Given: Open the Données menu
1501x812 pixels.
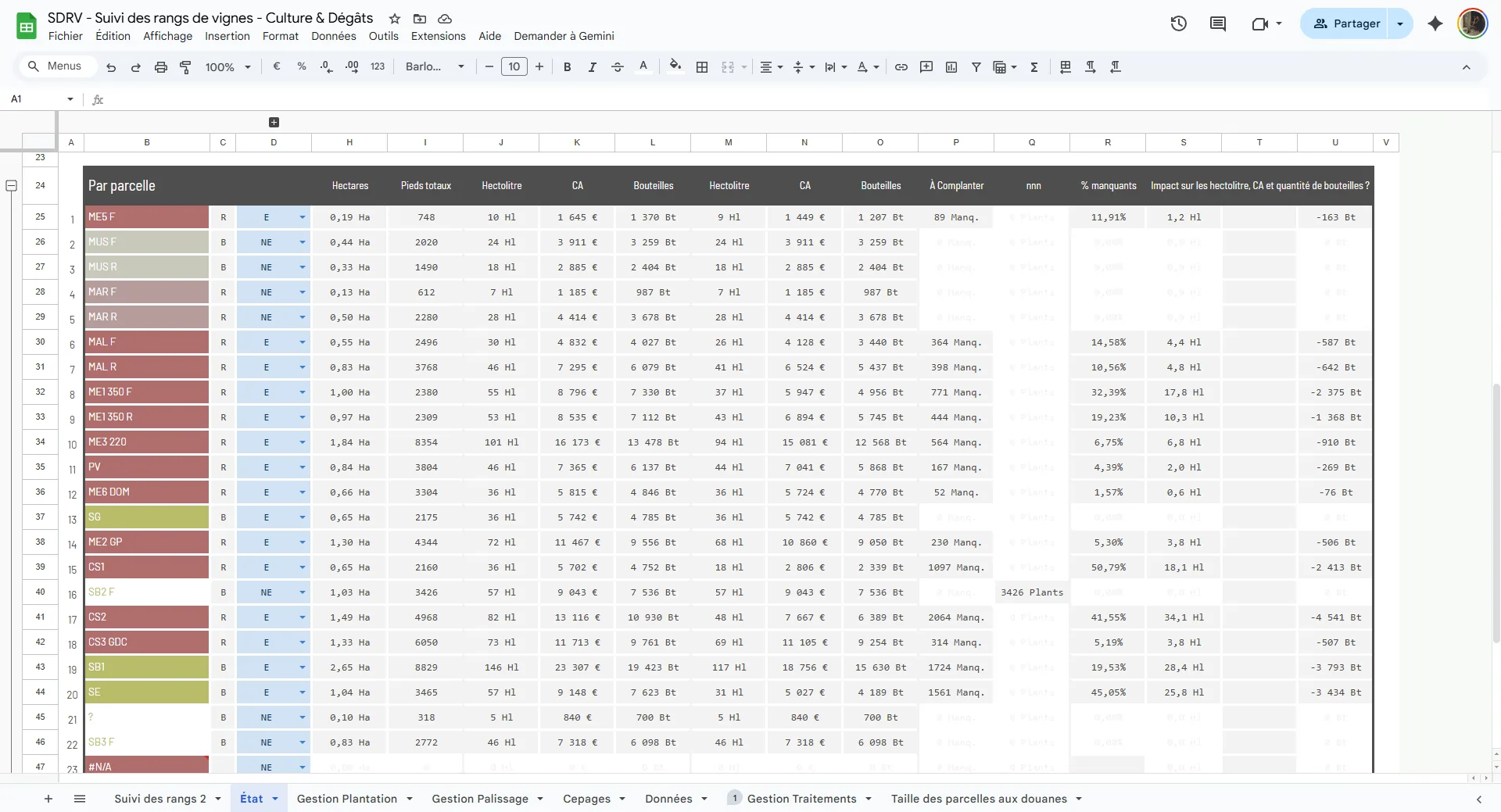Looking at the screenshot, I should (x=333, y=36).
